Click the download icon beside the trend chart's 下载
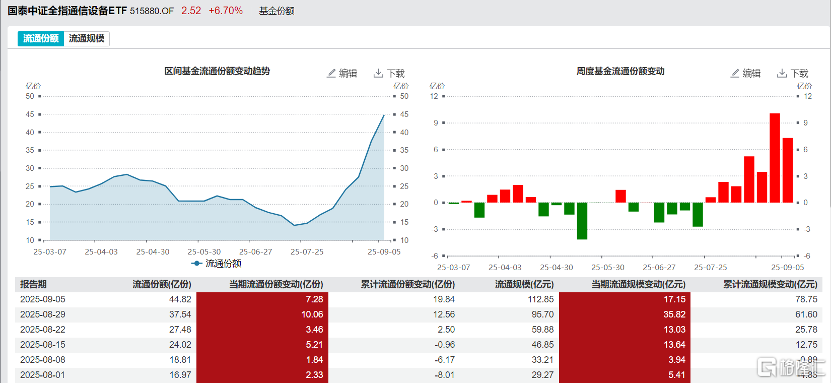Image resolution: width=832 pixels, height=384 pixels. click(x=378, y=73)
